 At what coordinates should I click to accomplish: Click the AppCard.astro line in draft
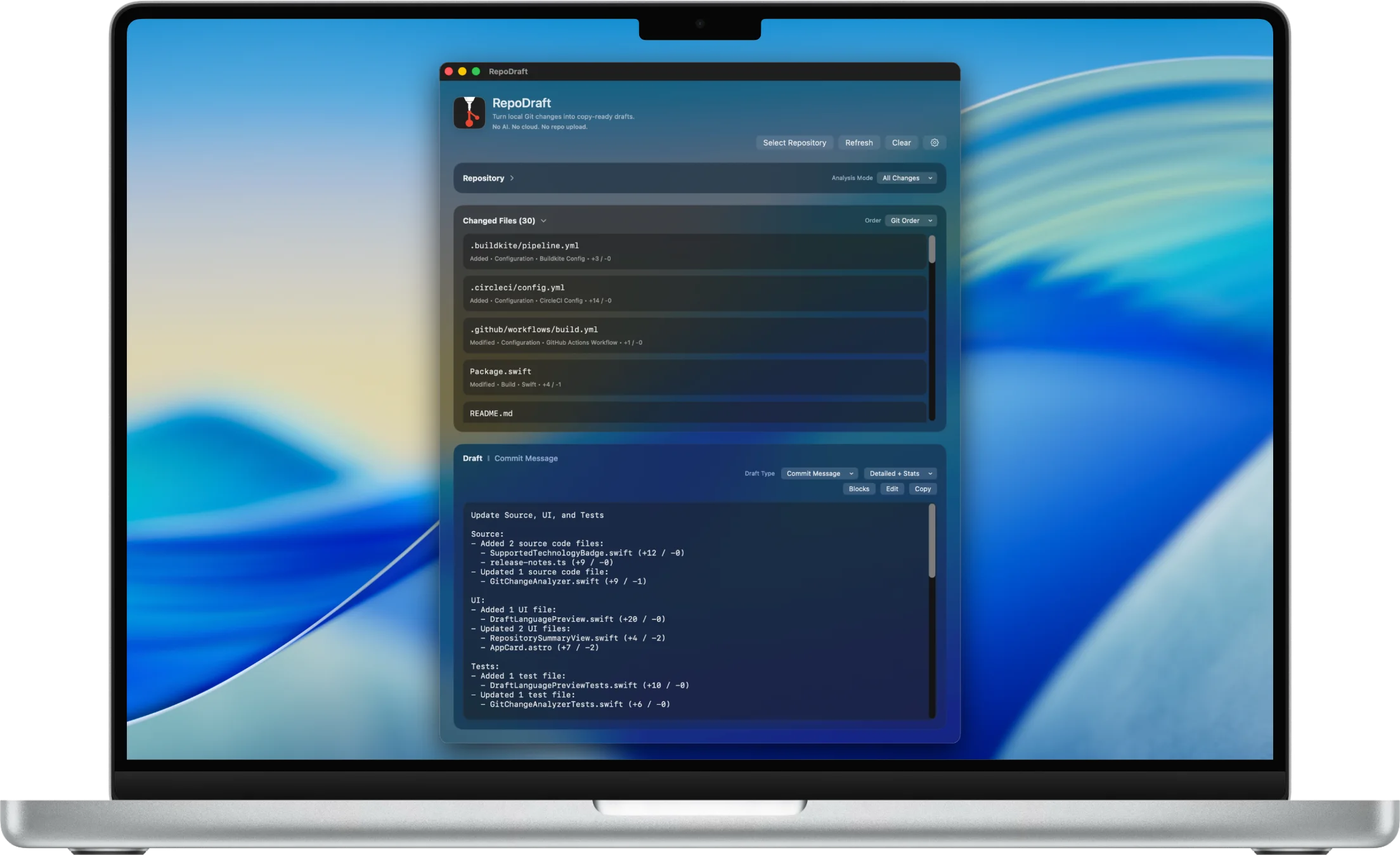pos(540,648)
